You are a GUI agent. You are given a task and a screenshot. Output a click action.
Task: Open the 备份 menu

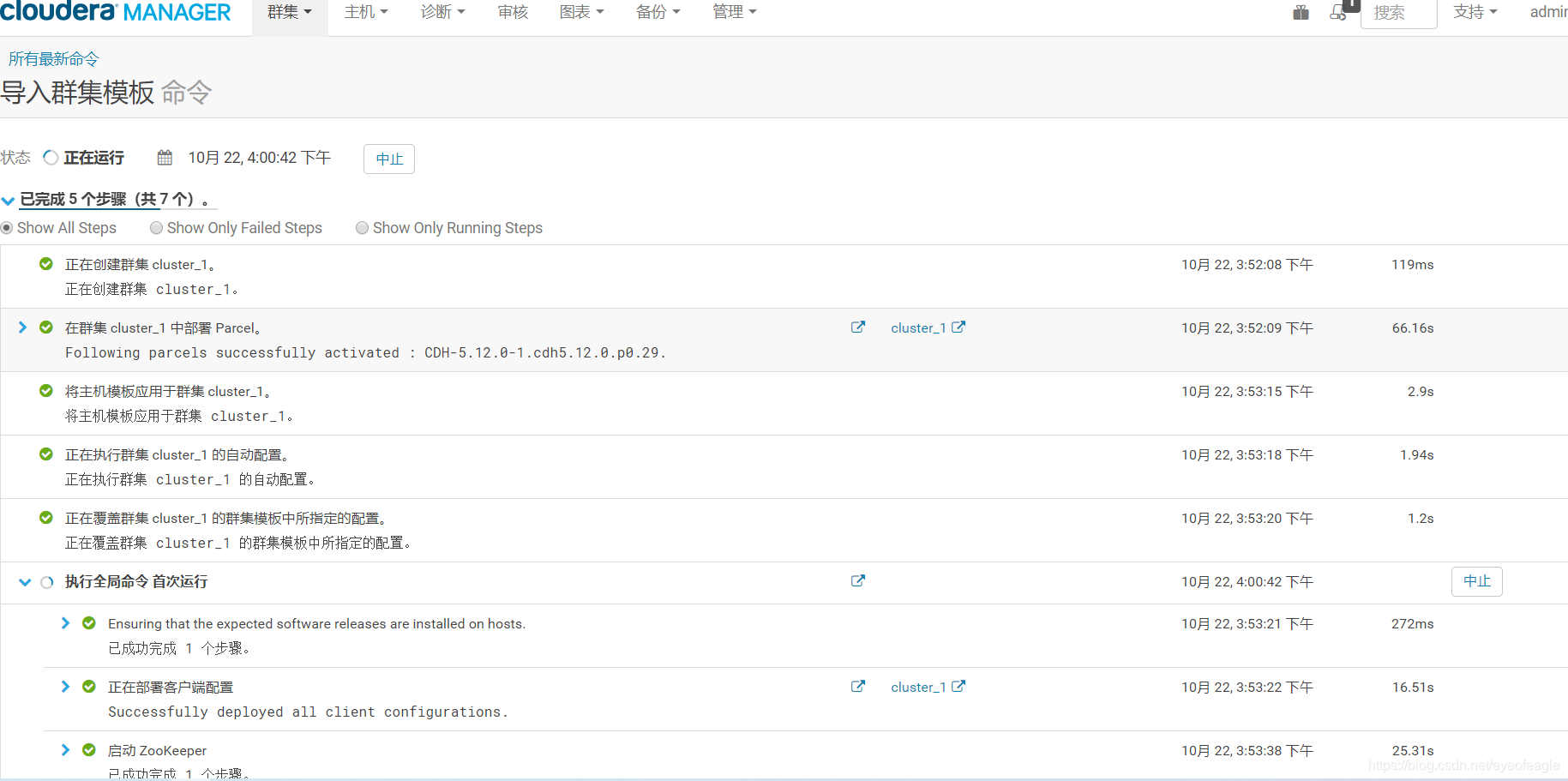(x=658, y=12)
